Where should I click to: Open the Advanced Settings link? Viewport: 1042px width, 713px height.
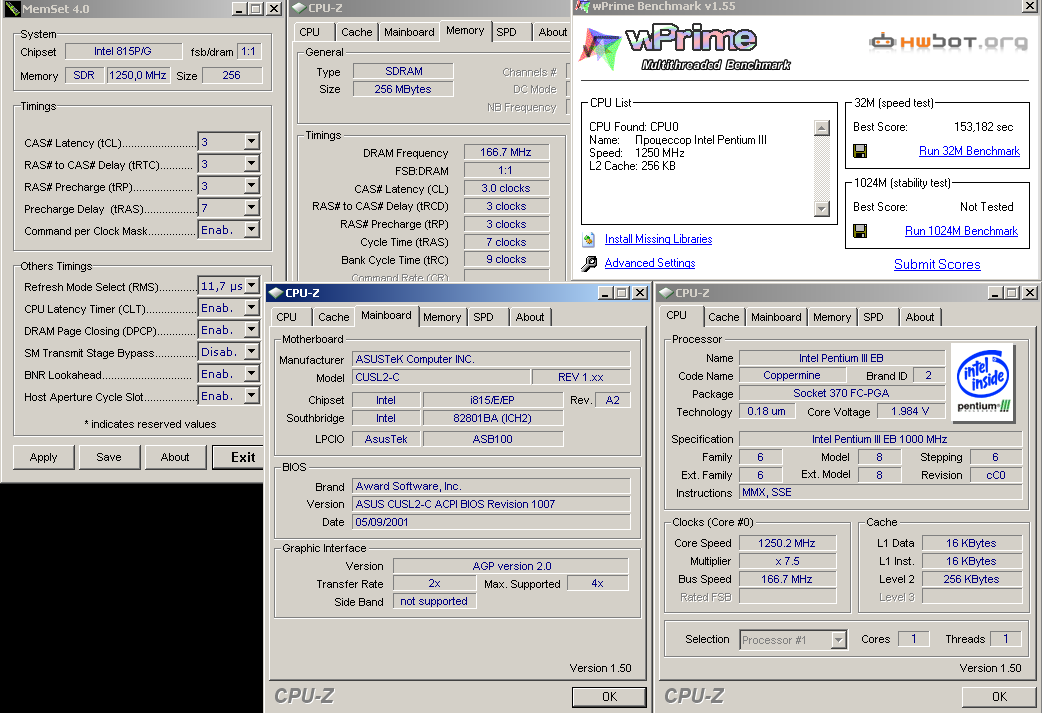click(x=650, y=263)
